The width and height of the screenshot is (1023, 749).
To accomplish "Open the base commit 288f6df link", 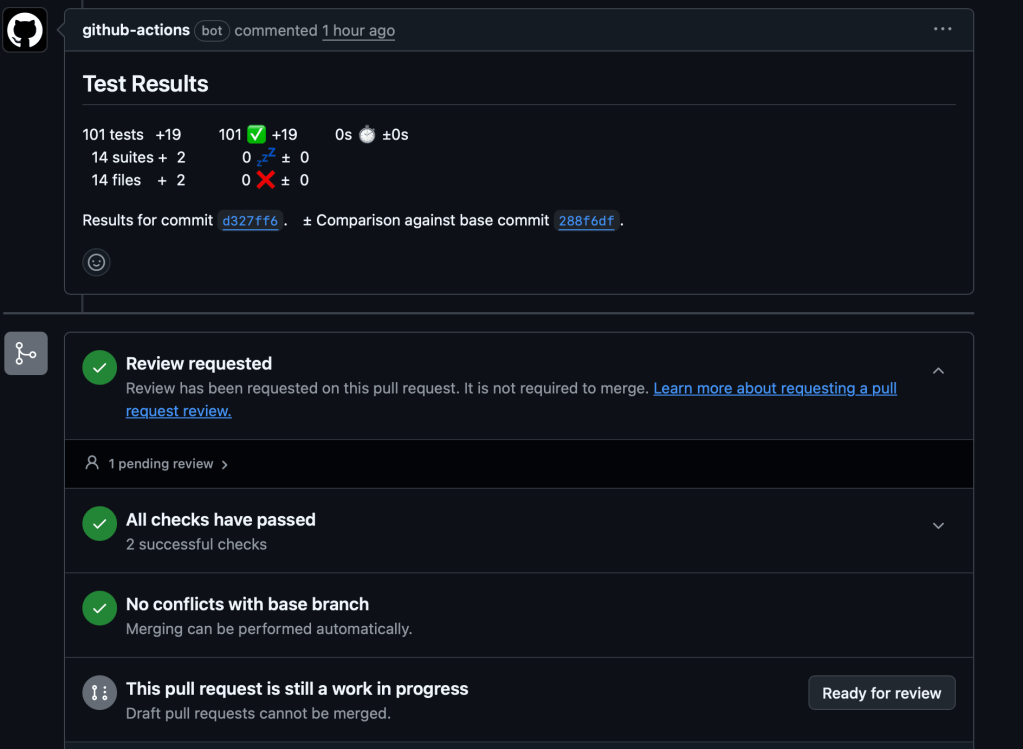I will click(x=586, y=221).
